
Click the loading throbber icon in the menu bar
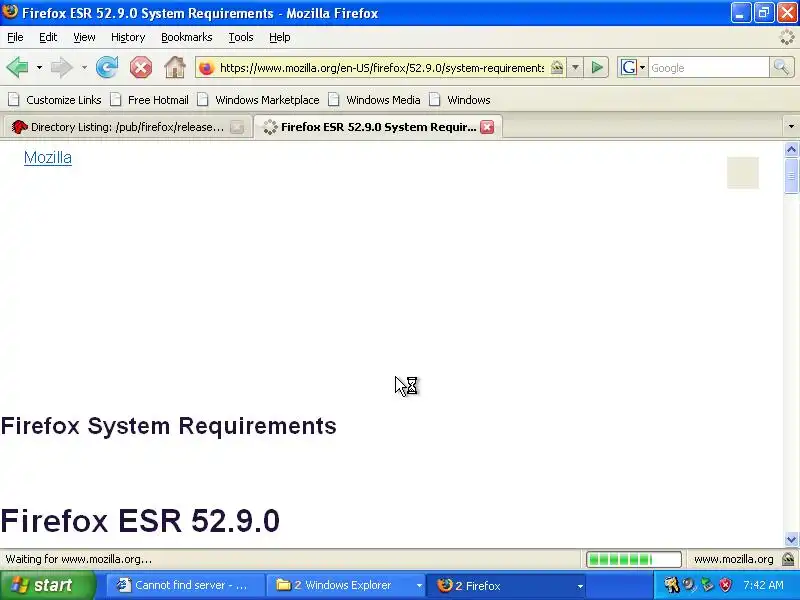787,37
